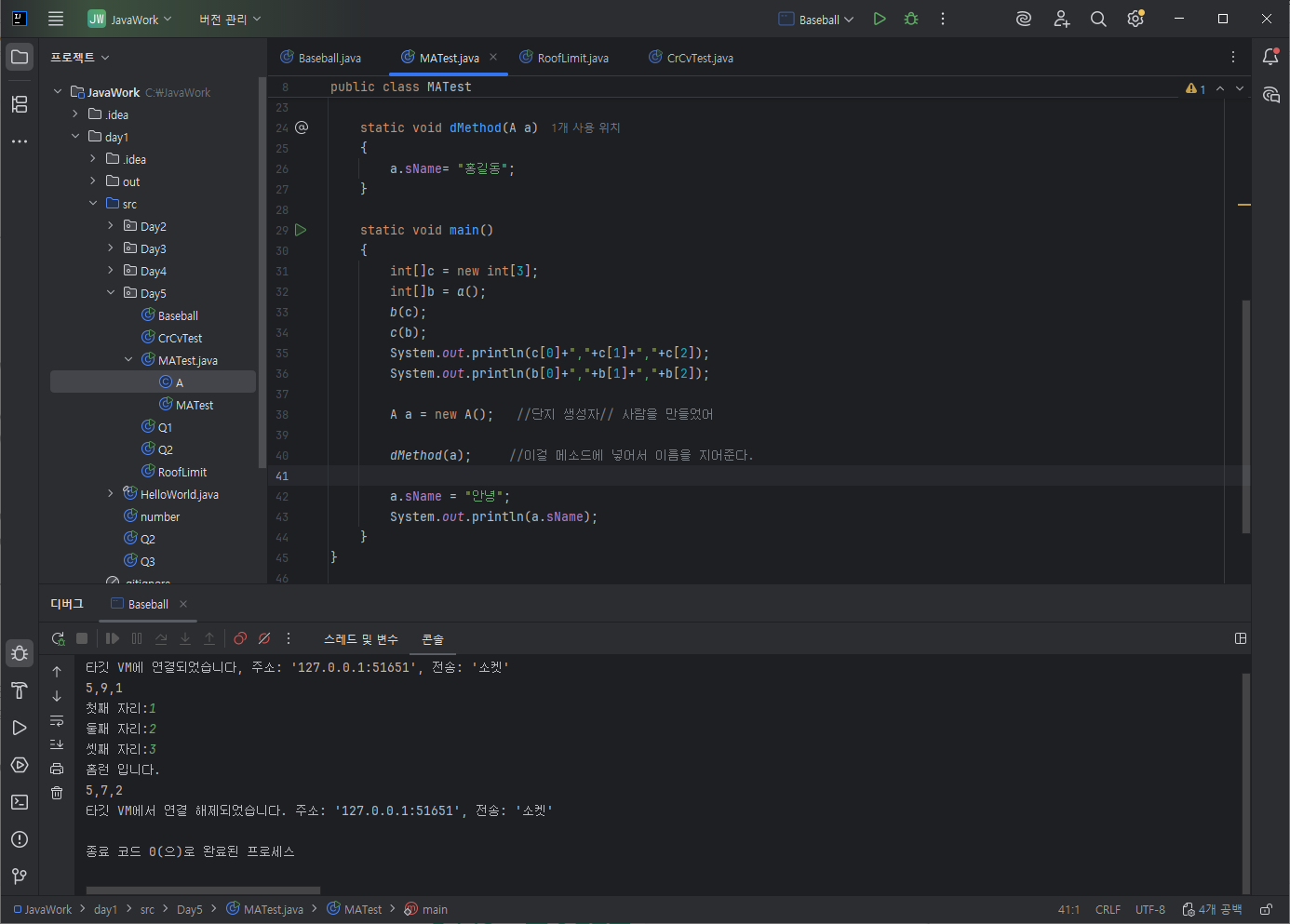Clear all console output with trash icon

(x=57, y=793)
